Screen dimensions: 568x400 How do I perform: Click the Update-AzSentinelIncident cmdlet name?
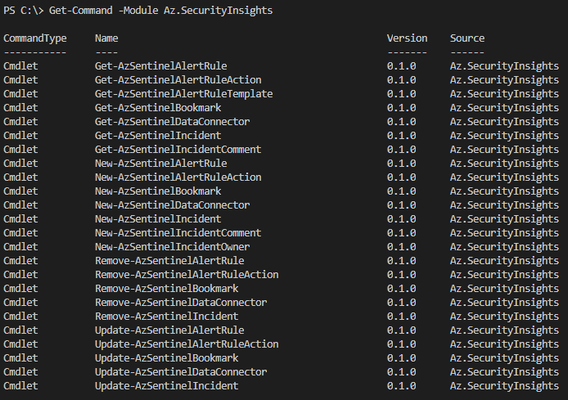tap(167, 386)
